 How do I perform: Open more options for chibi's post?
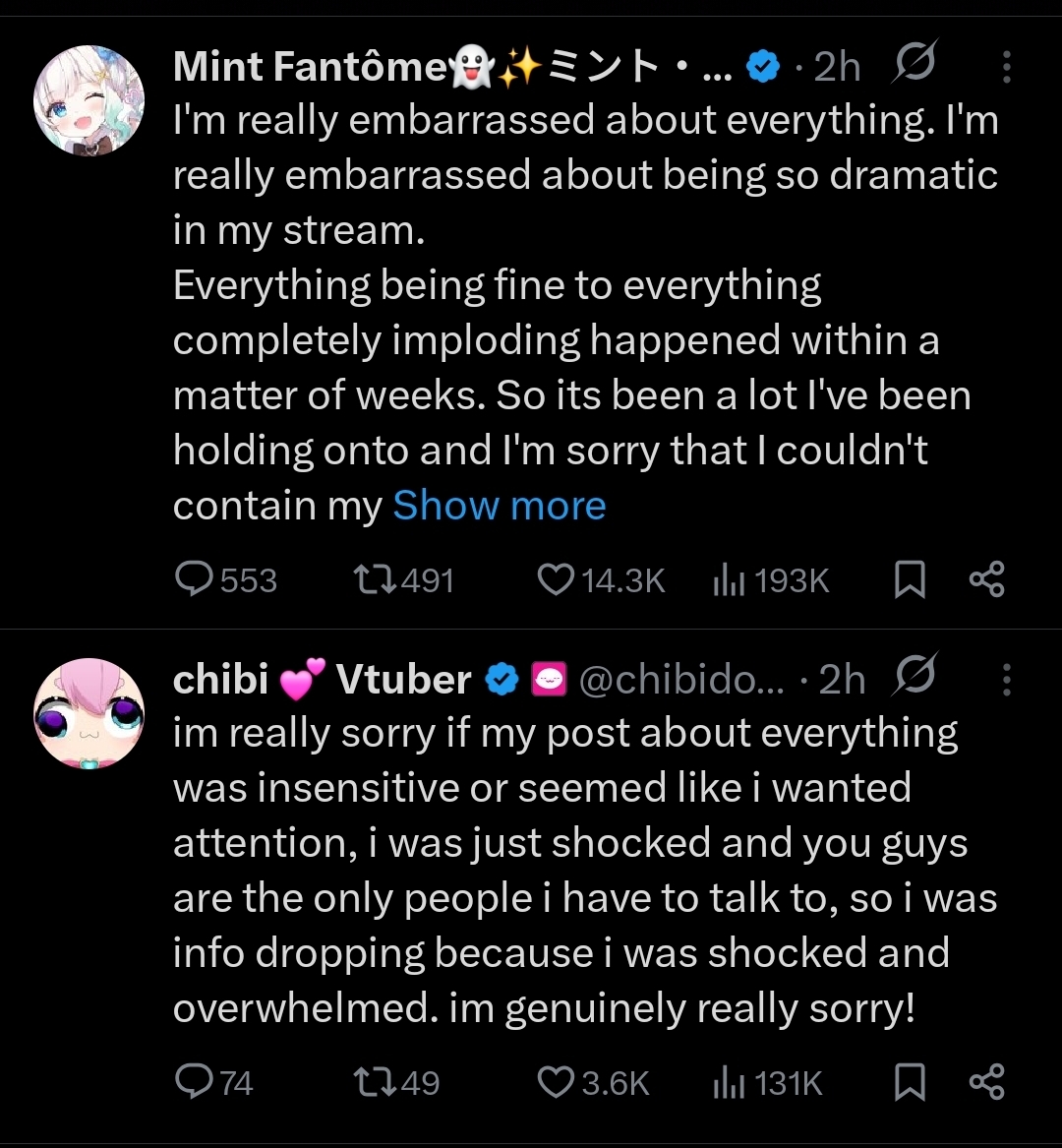click(1006, 679)
